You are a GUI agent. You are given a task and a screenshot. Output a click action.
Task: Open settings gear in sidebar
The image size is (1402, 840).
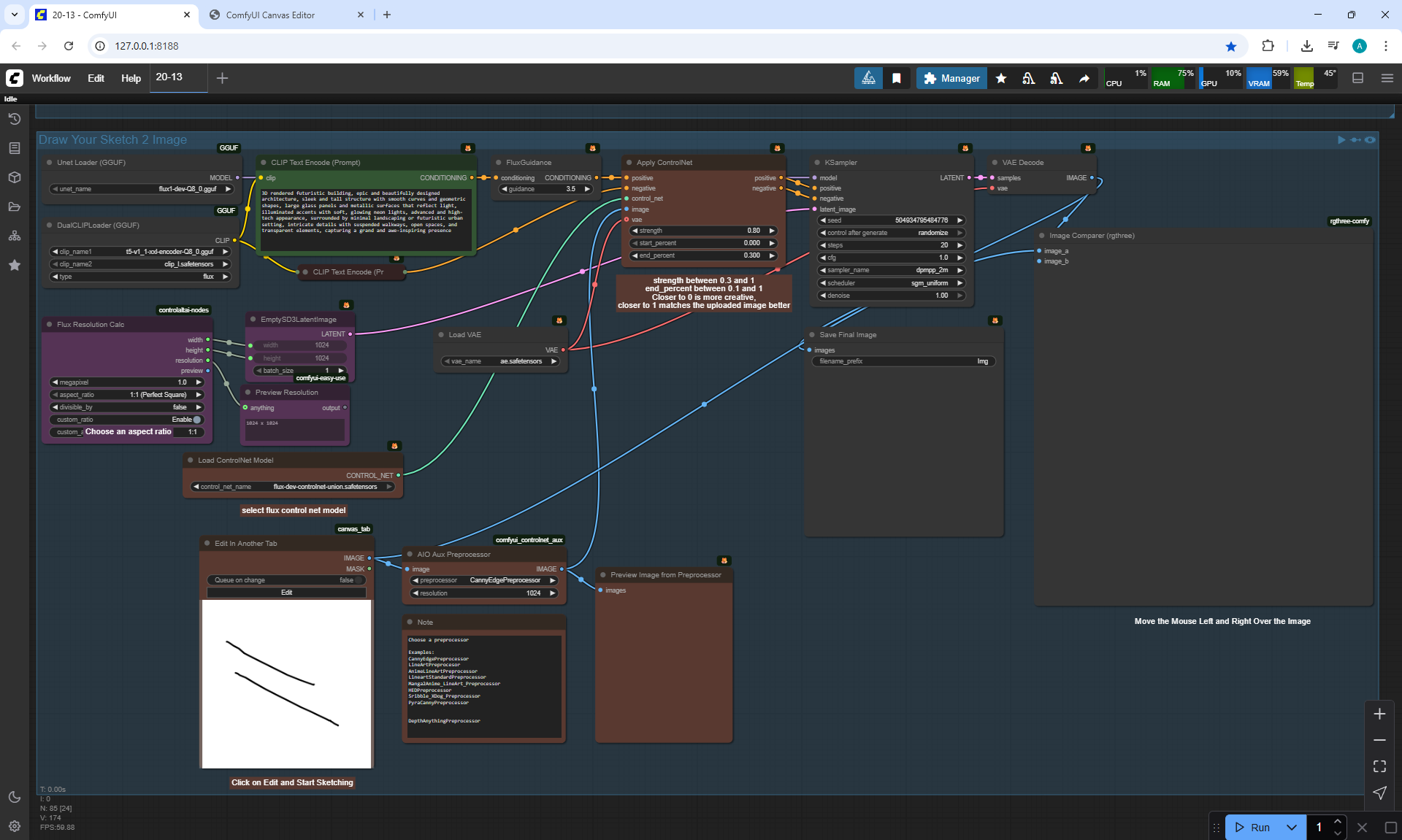tap(15, 826)
